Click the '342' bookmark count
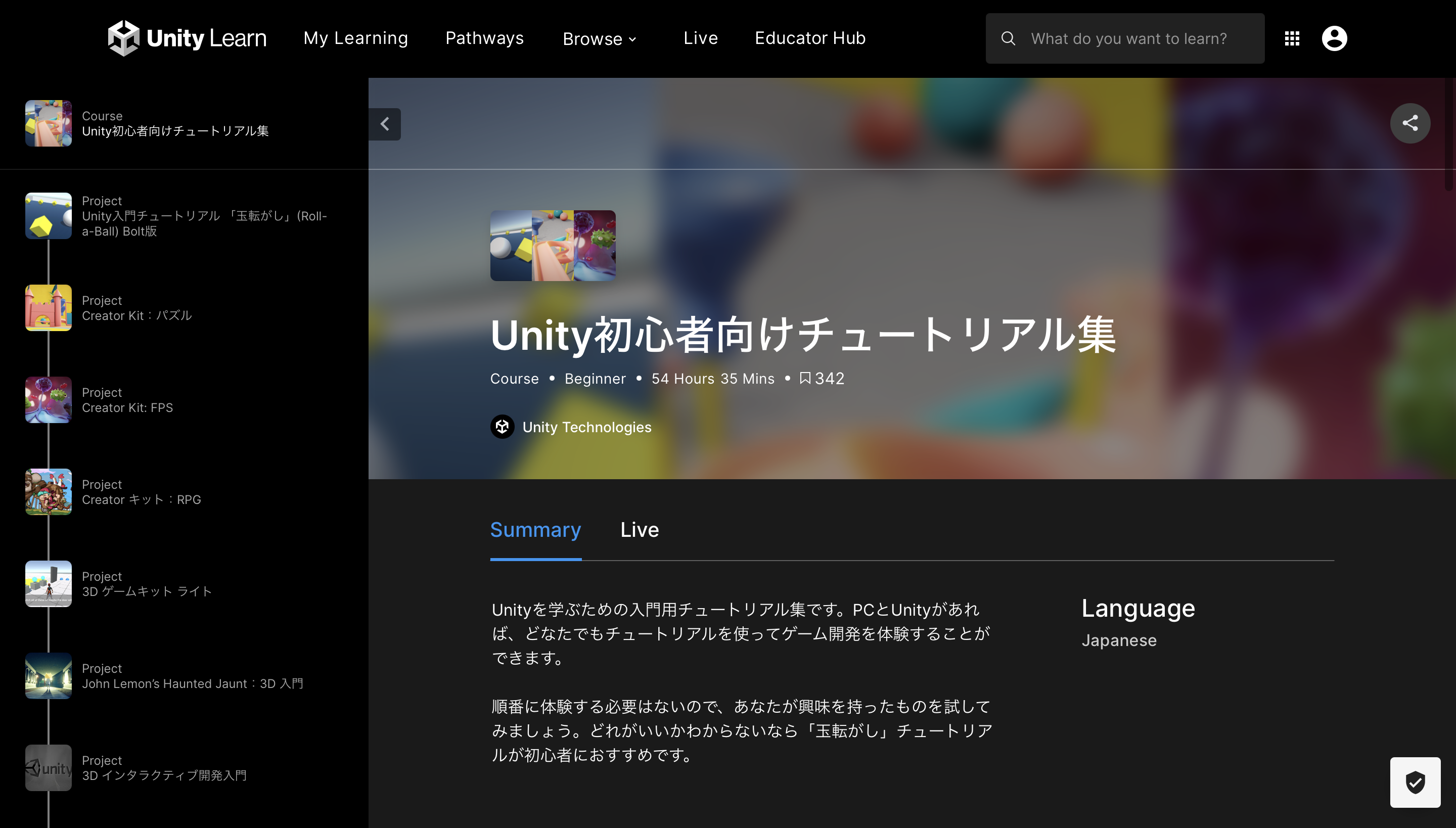Screen dimensions: 1456x828 coord(830,379)
